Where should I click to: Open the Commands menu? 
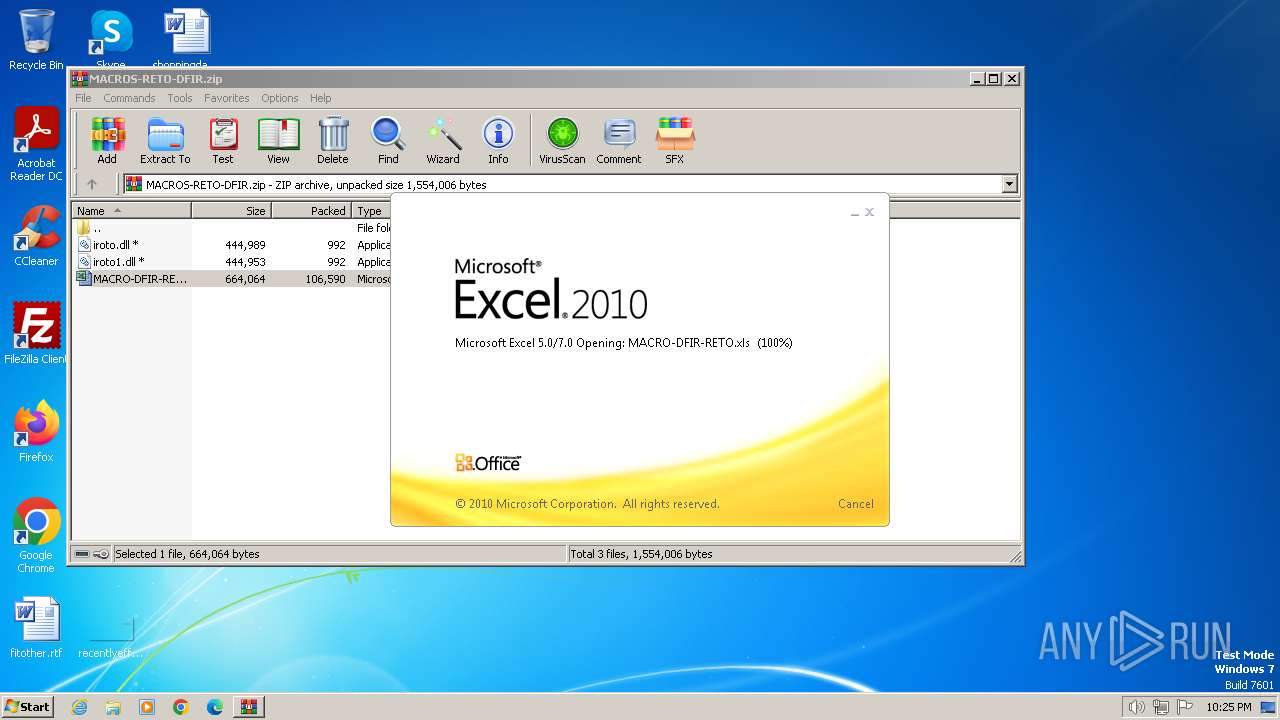pos(129,98)
